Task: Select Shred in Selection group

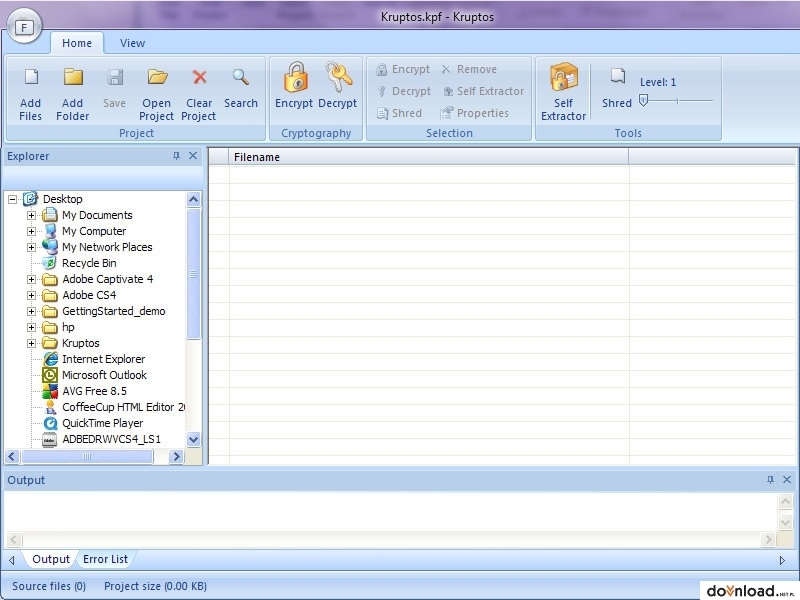Action: coord(399,113)
